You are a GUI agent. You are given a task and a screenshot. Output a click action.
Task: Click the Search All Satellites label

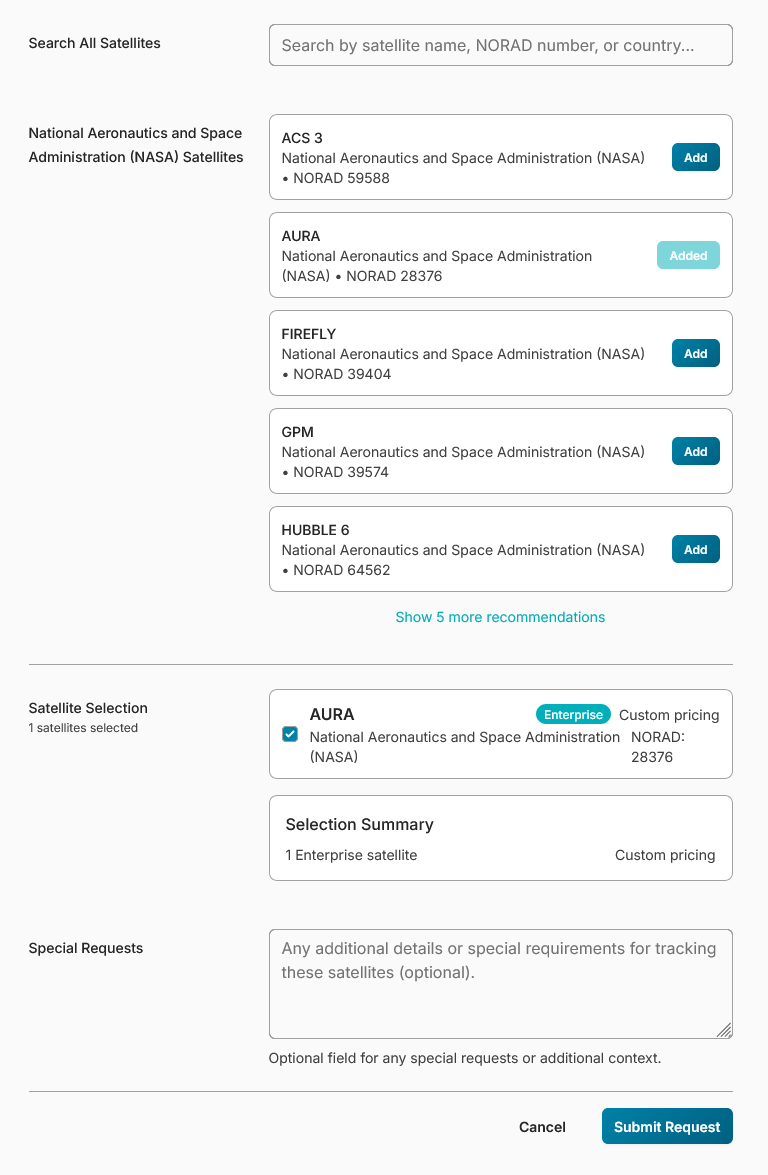[x=94, y=43]
